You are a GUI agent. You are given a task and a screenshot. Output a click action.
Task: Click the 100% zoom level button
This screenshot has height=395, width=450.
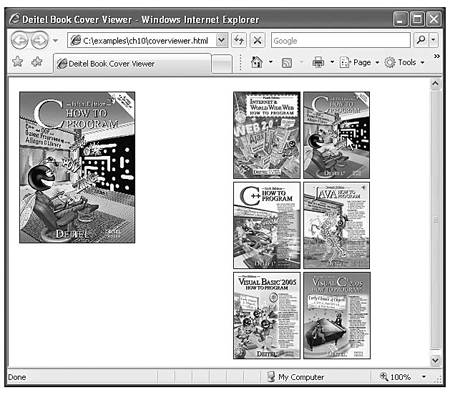[395, 377]
